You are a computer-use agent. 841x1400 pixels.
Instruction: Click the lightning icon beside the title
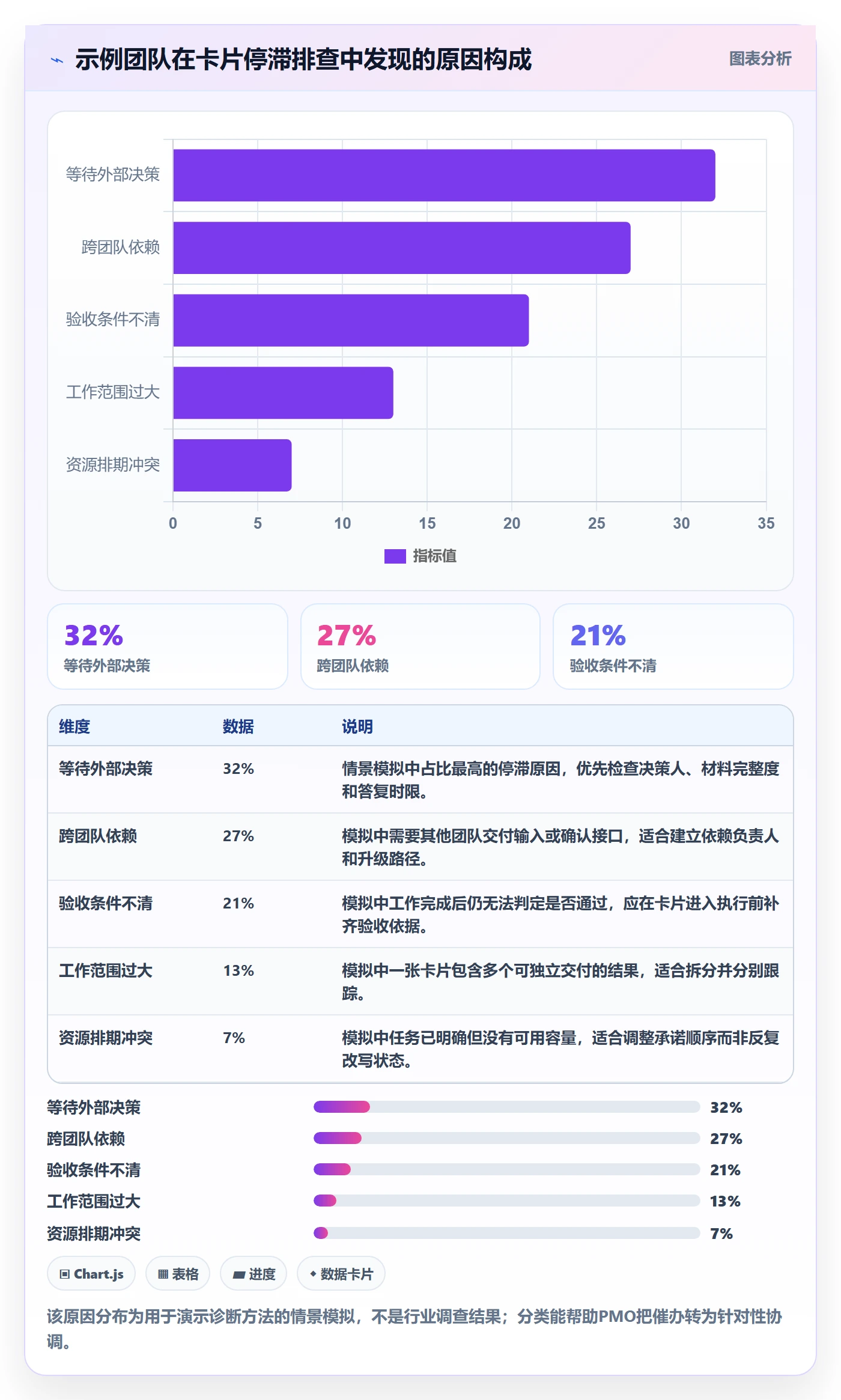(x=57, y=60)
